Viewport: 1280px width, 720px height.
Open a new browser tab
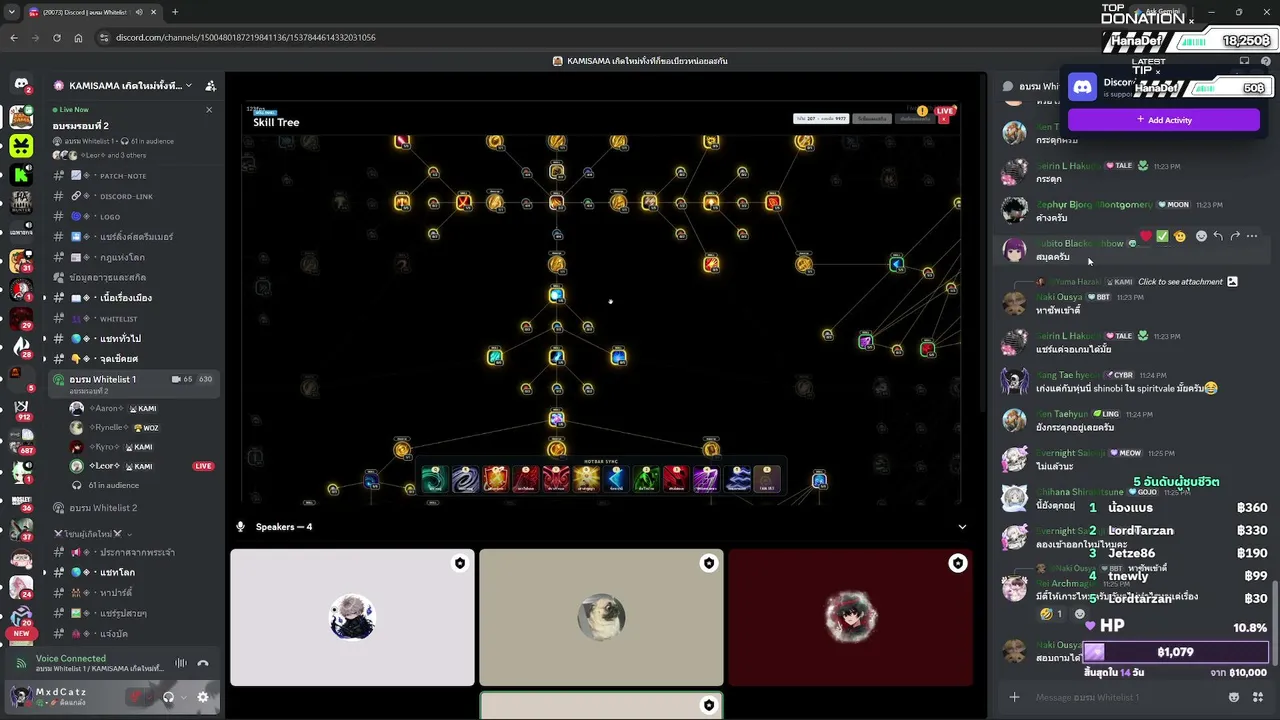coord(175,12)
